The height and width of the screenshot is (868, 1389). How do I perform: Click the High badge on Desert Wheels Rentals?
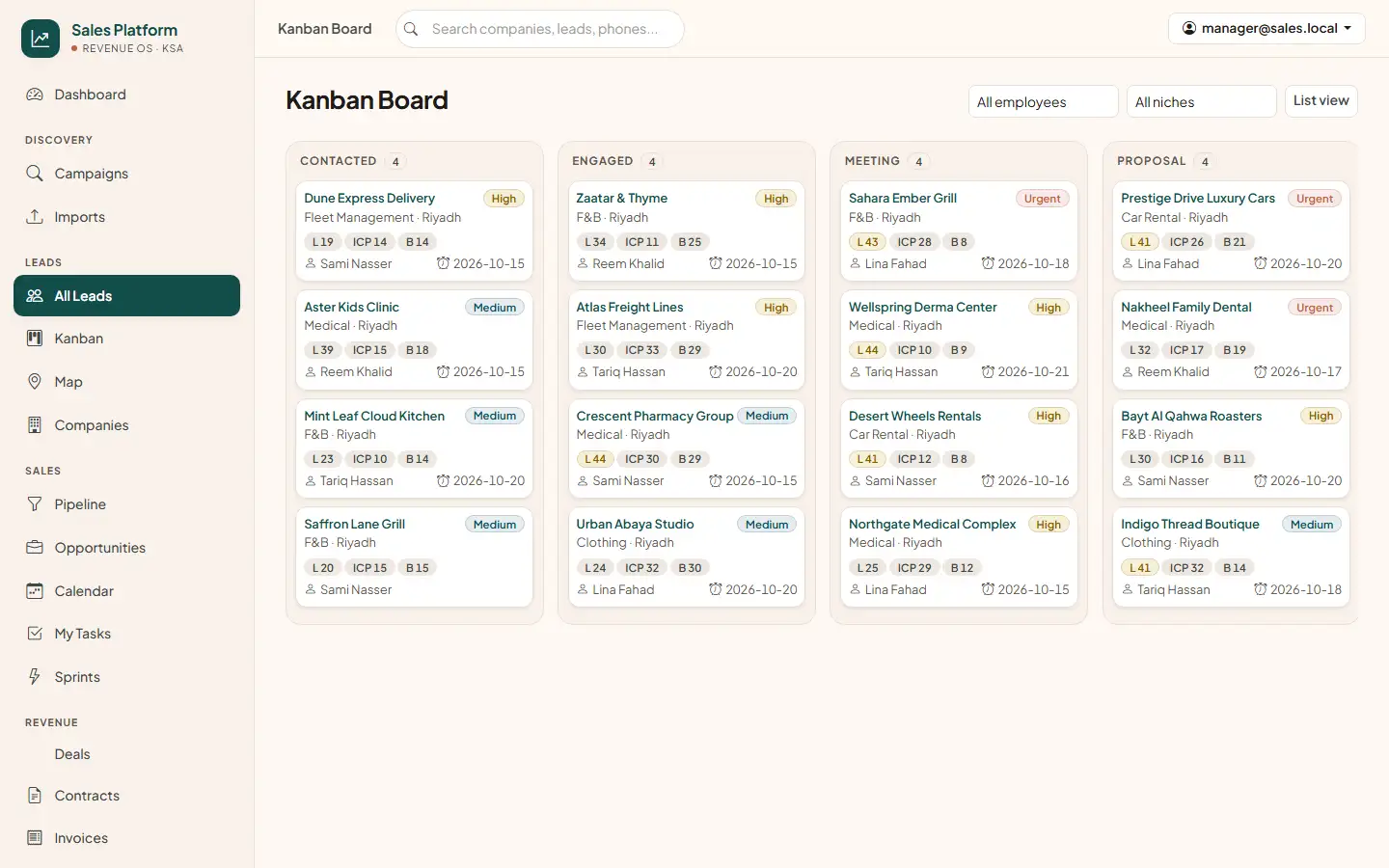point(1049,416)
